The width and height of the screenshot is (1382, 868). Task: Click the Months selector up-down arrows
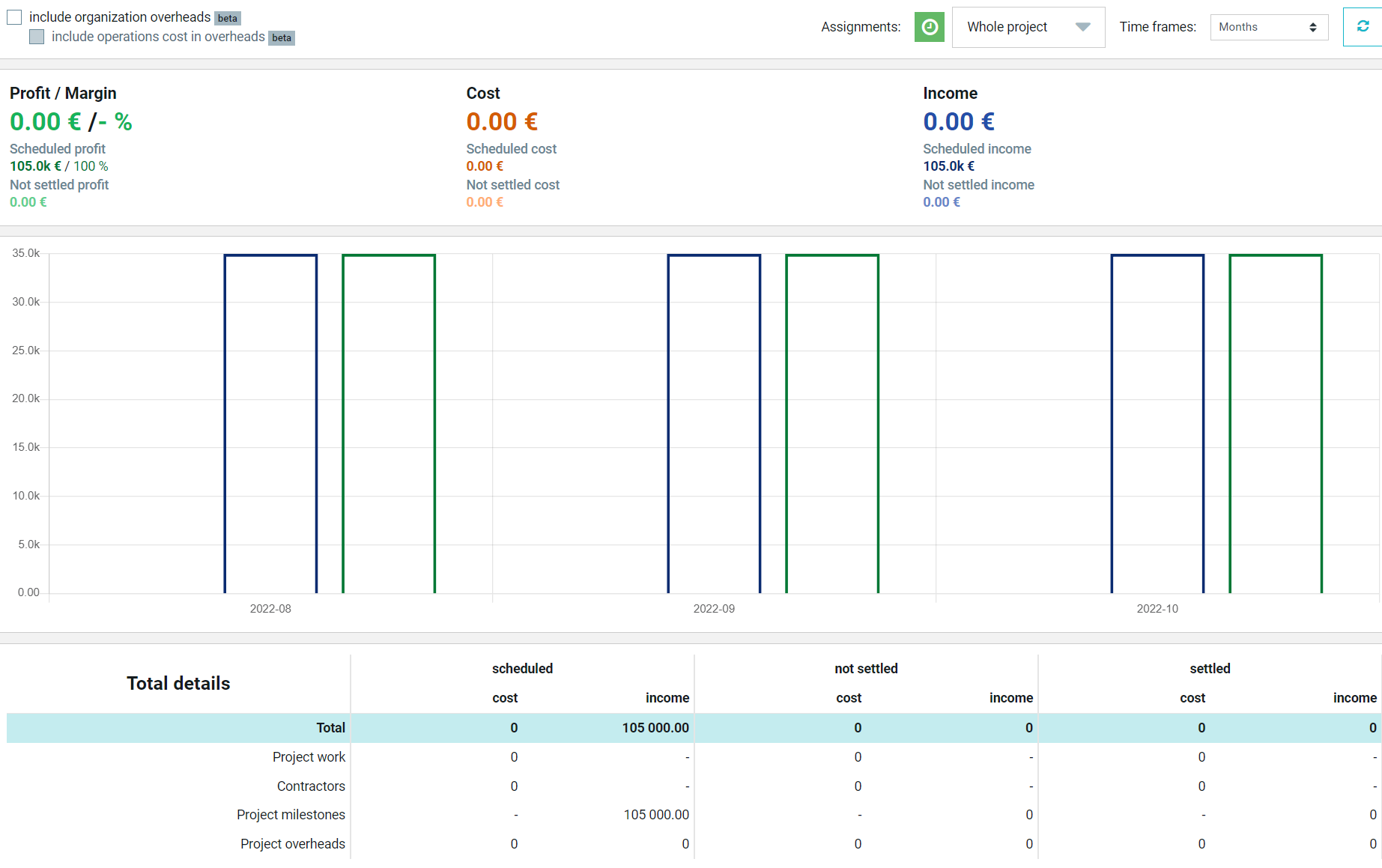click(x=1312, y=28)
